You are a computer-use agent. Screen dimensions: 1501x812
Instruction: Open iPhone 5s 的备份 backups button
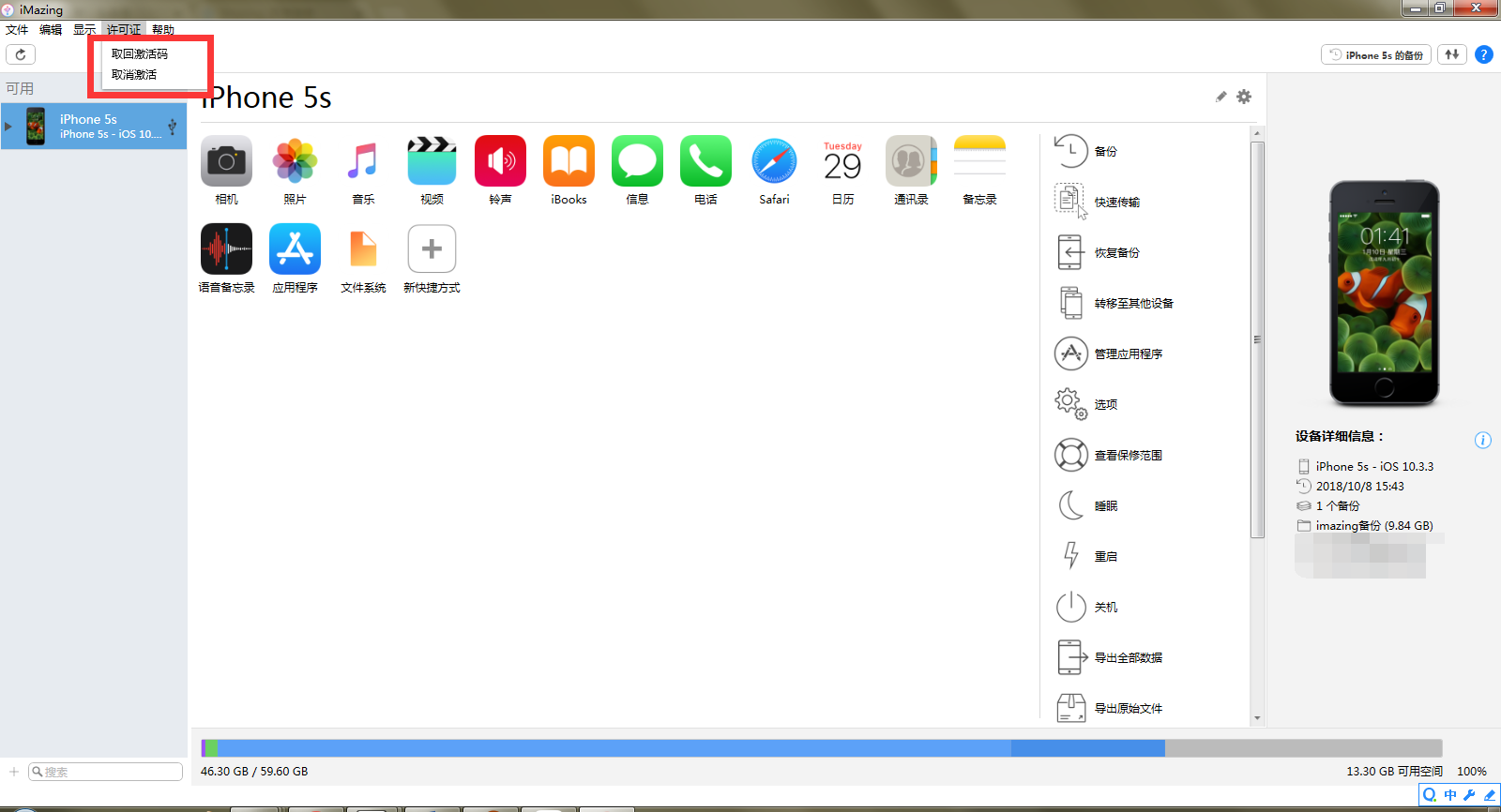click(1376, 55)
